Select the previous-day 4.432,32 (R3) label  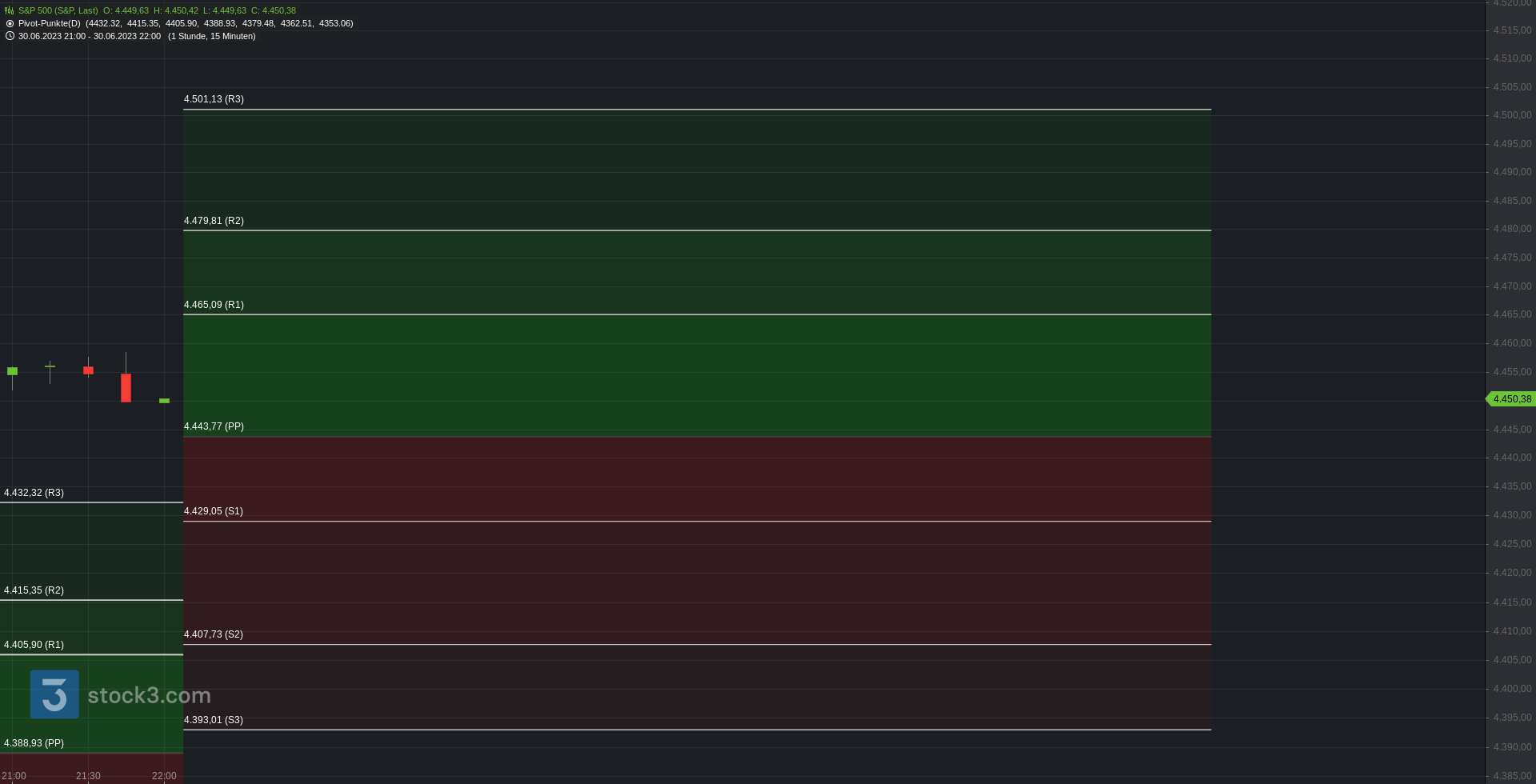click(34, 493)
